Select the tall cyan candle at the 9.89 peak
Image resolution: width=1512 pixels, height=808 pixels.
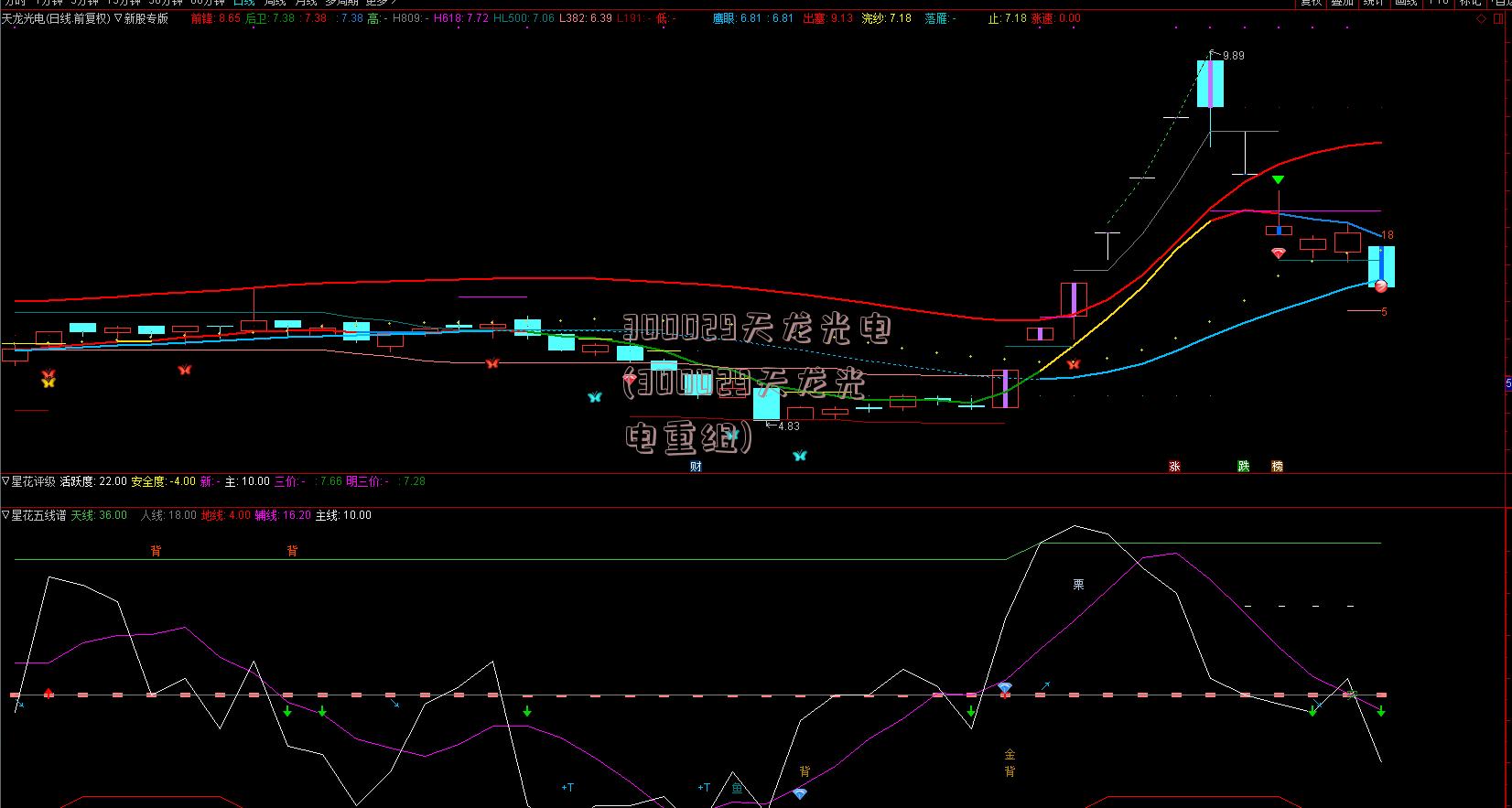[x=1210, y=83]
